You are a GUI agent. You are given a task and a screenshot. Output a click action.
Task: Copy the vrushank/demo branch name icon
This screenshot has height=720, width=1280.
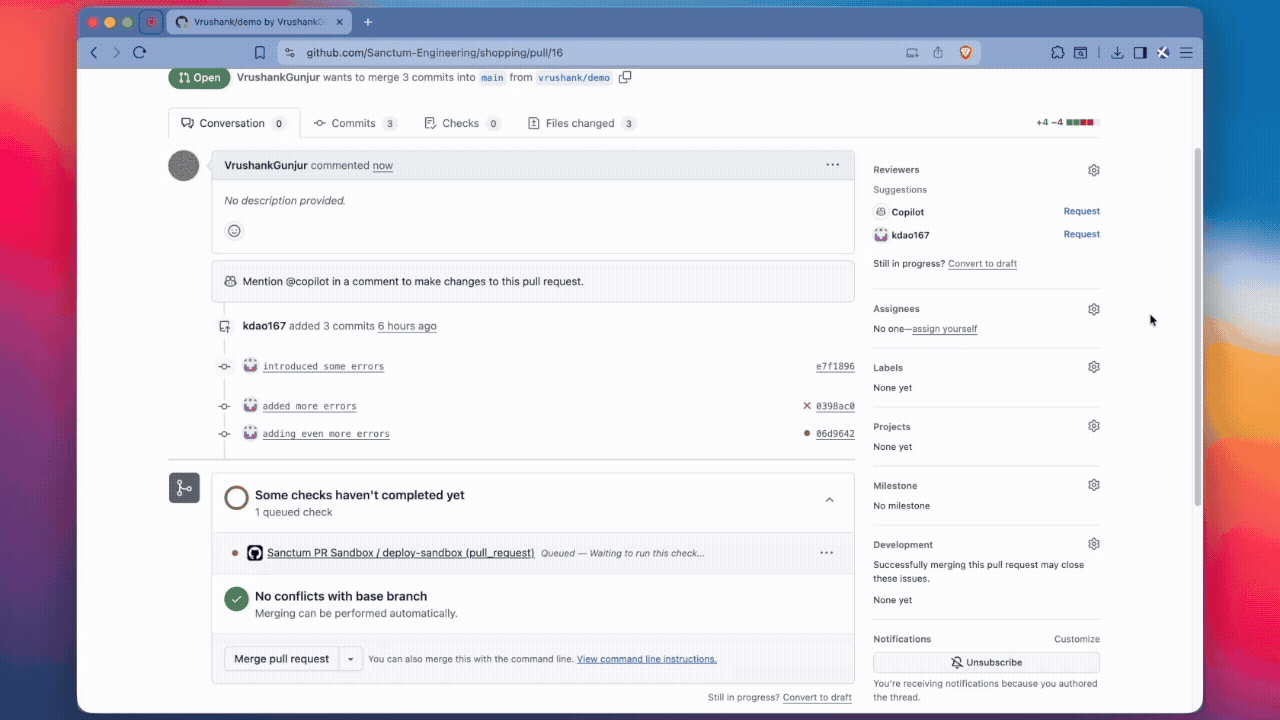[x=625, y=77]
